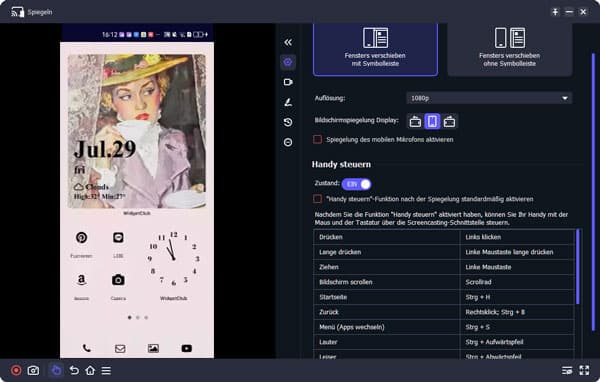Click the 'Zurück' row label

click(329, 312)
